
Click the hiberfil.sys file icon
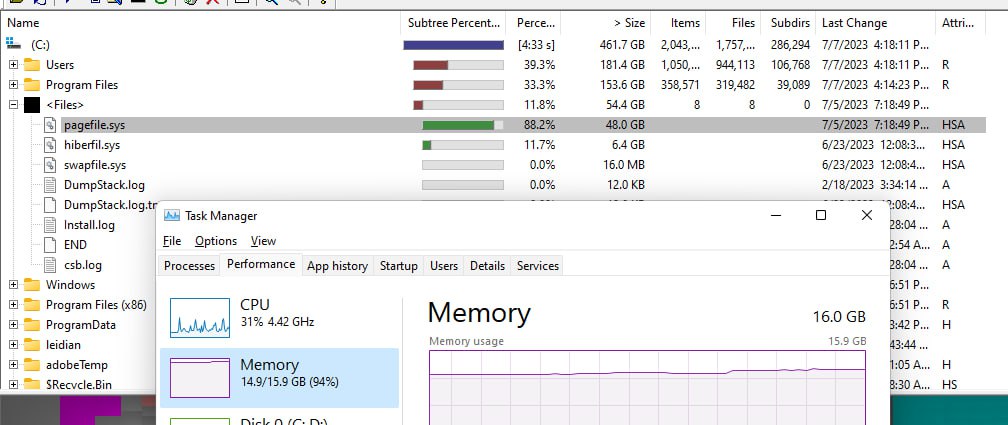(50, 145)
